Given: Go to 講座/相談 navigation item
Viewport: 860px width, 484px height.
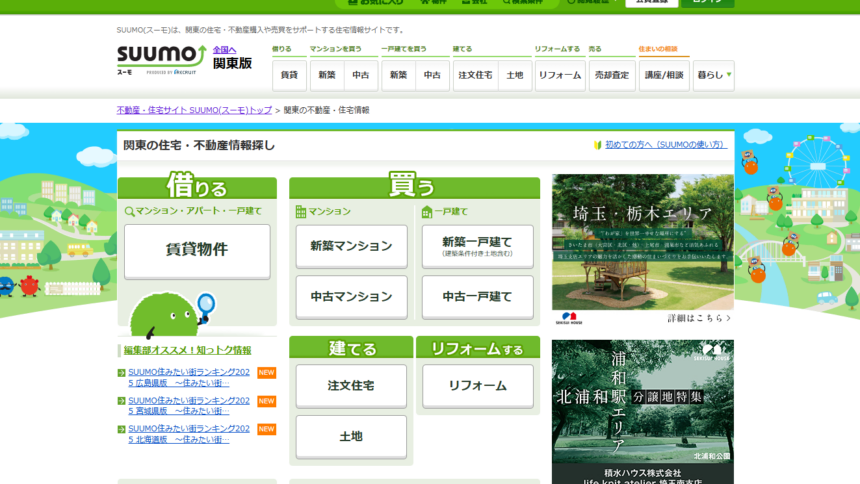Looking at the screenshot, I should point(664,75).
